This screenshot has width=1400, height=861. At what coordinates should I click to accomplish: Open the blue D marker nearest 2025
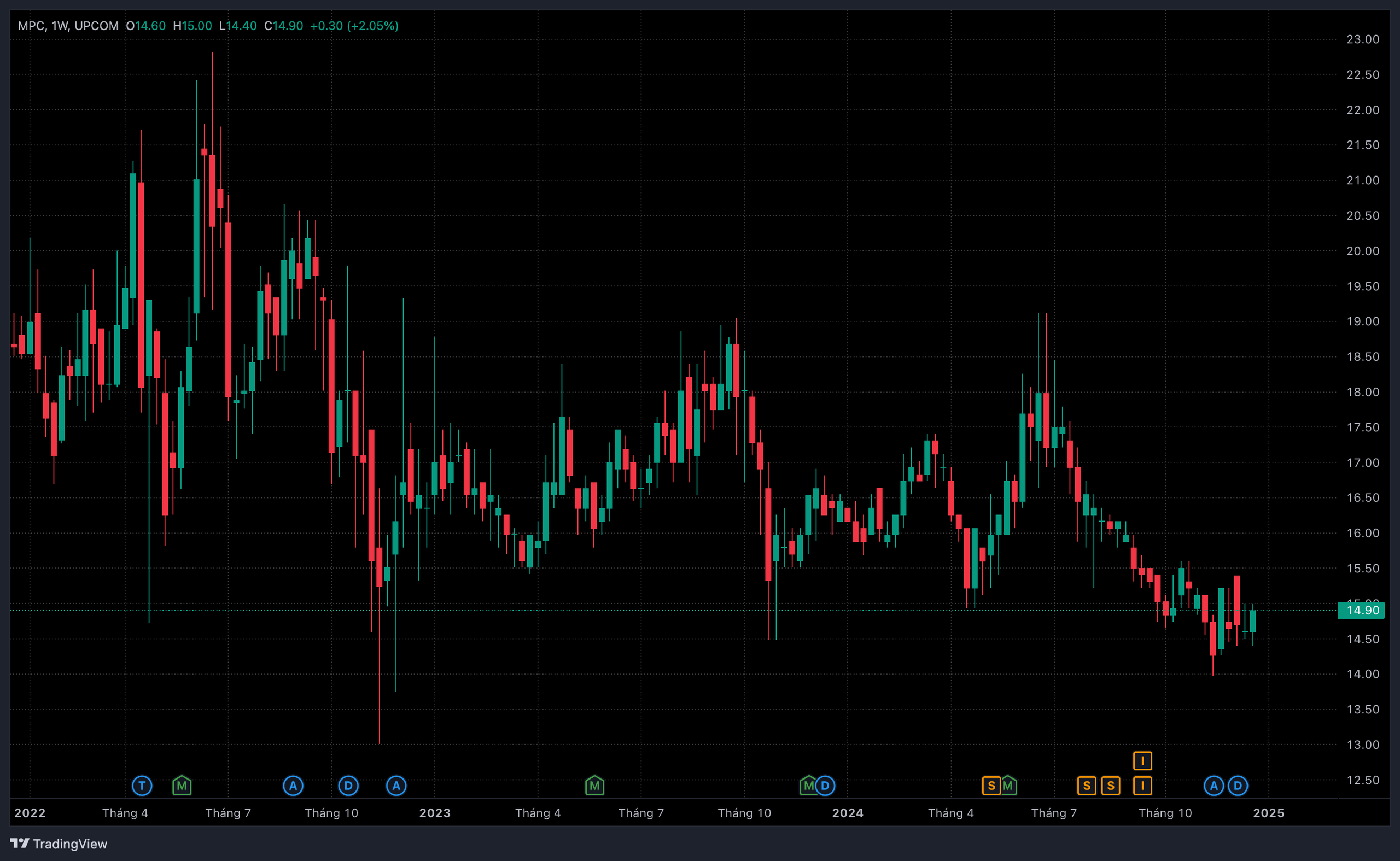(x=1238, y=786)
